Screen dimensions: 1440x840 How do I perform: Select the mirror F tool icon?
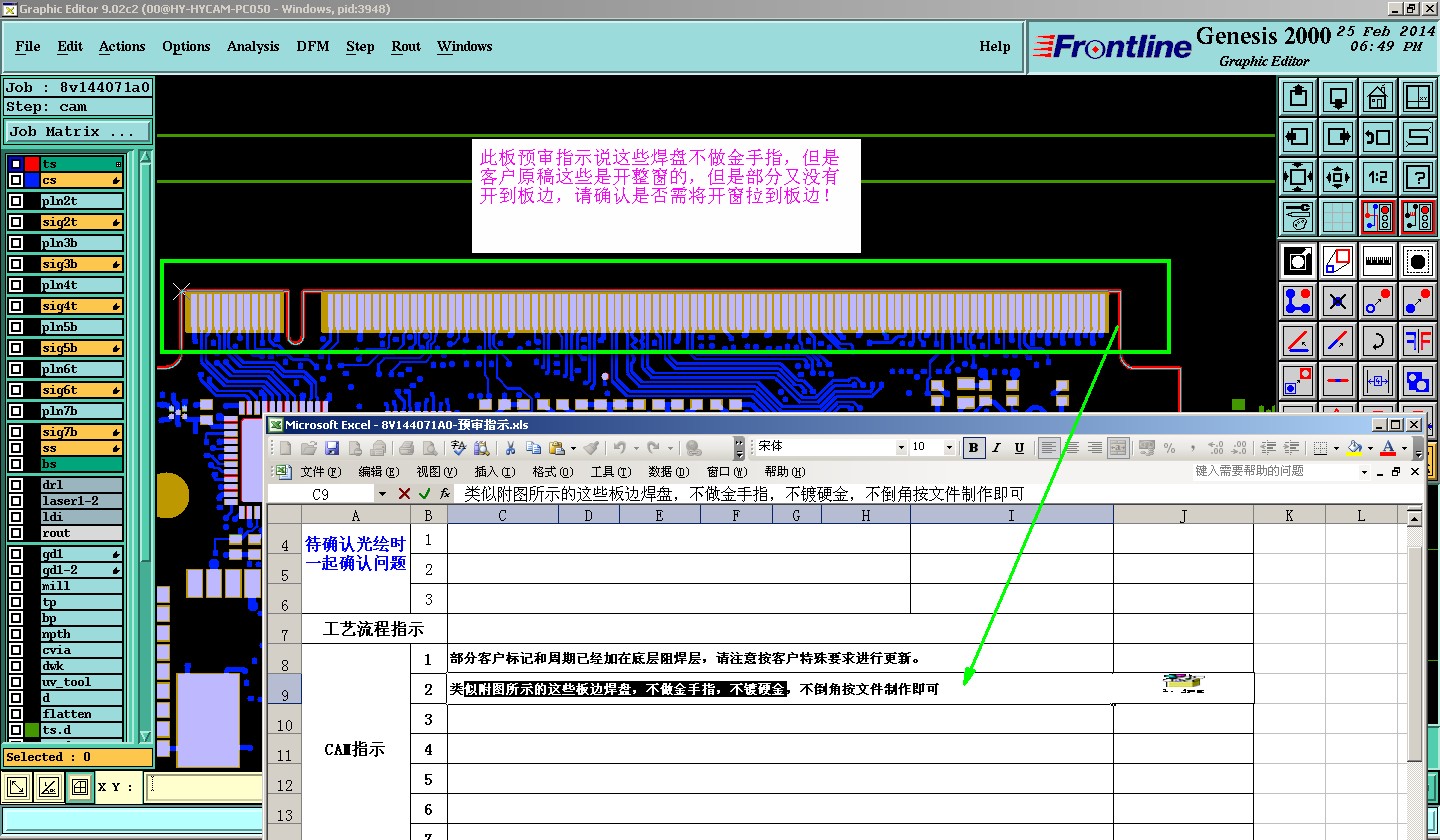pyautogui.click(x=1417, y=340)
